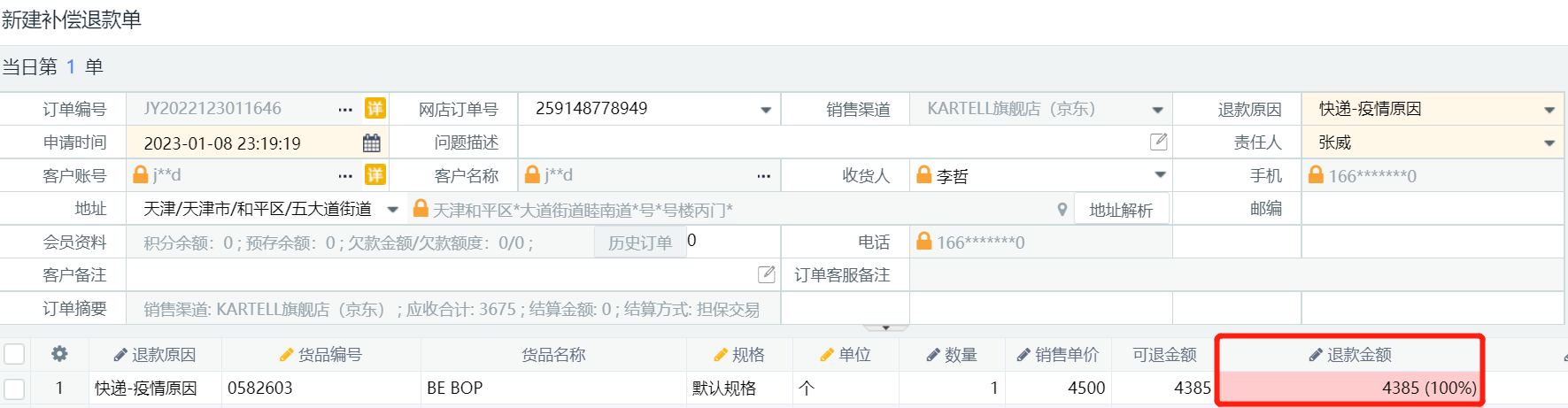1568x408 pixels.
Task: Click the ellipsis in 客户名称 field
Action: point(763,176)
